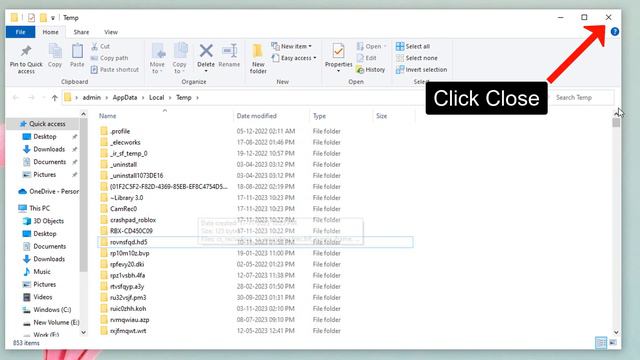Select Copy path in the ribbon
Image resolution: width=640 pixels, height=360 pixels.
[109, 58]
